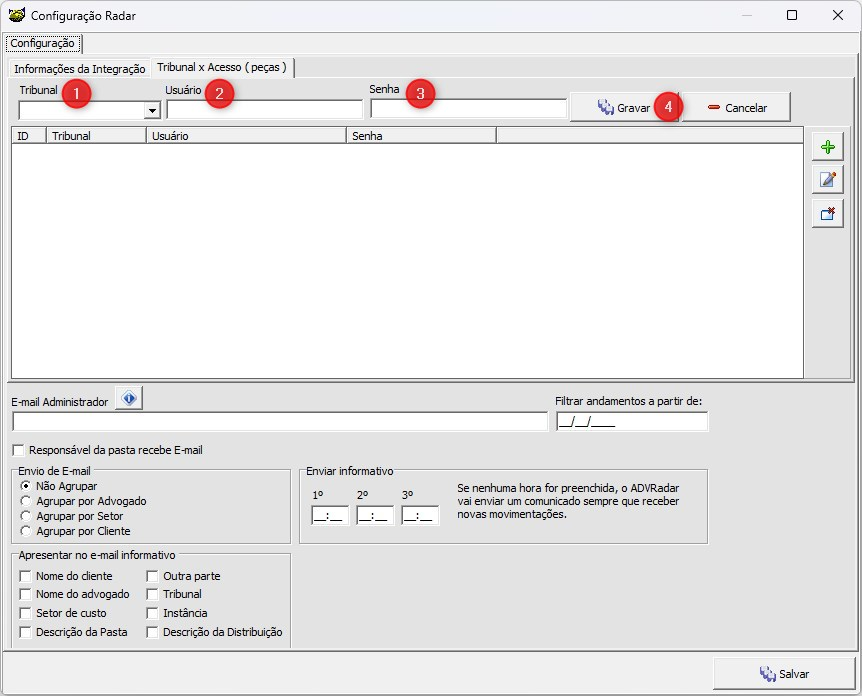Click the 1º time field
Image resolution: width=862 pixels, height=696 pixels.
tap(330, 516)
